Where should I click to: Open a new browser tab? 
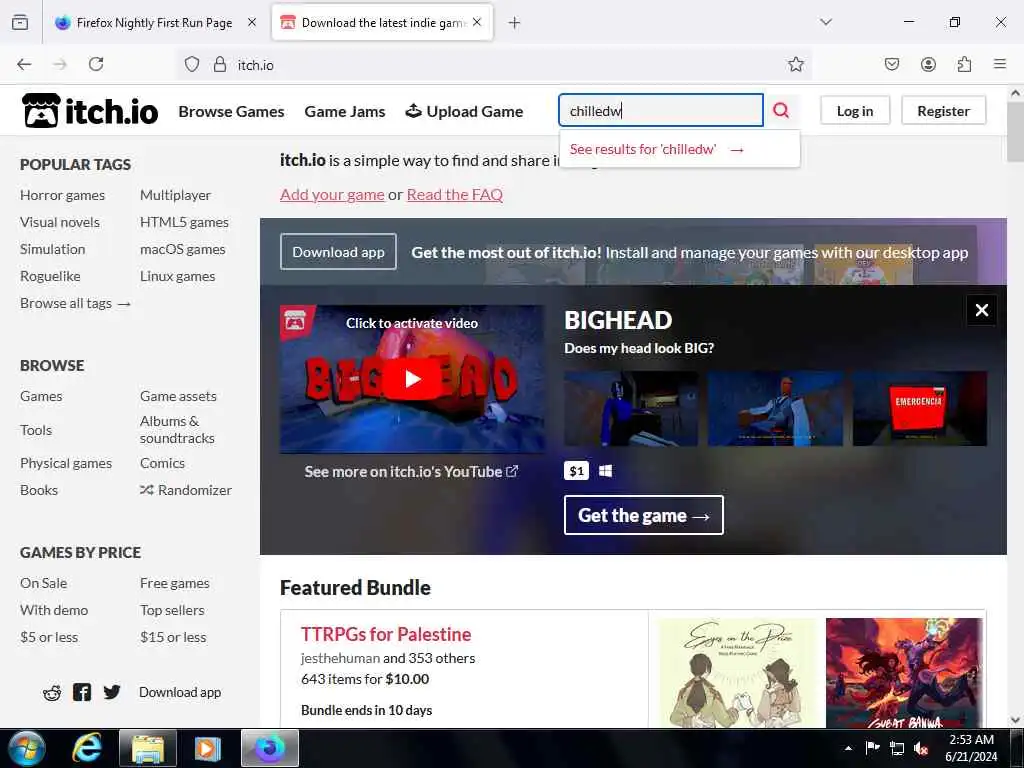(515, 23)
